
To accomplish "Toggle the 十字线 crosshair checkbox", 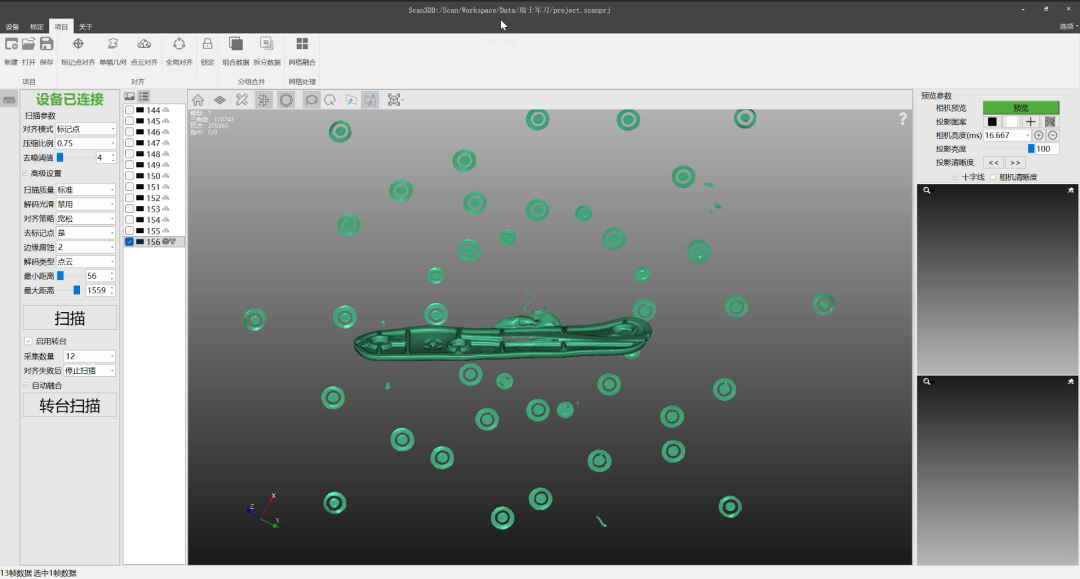I will pos(955,178).
